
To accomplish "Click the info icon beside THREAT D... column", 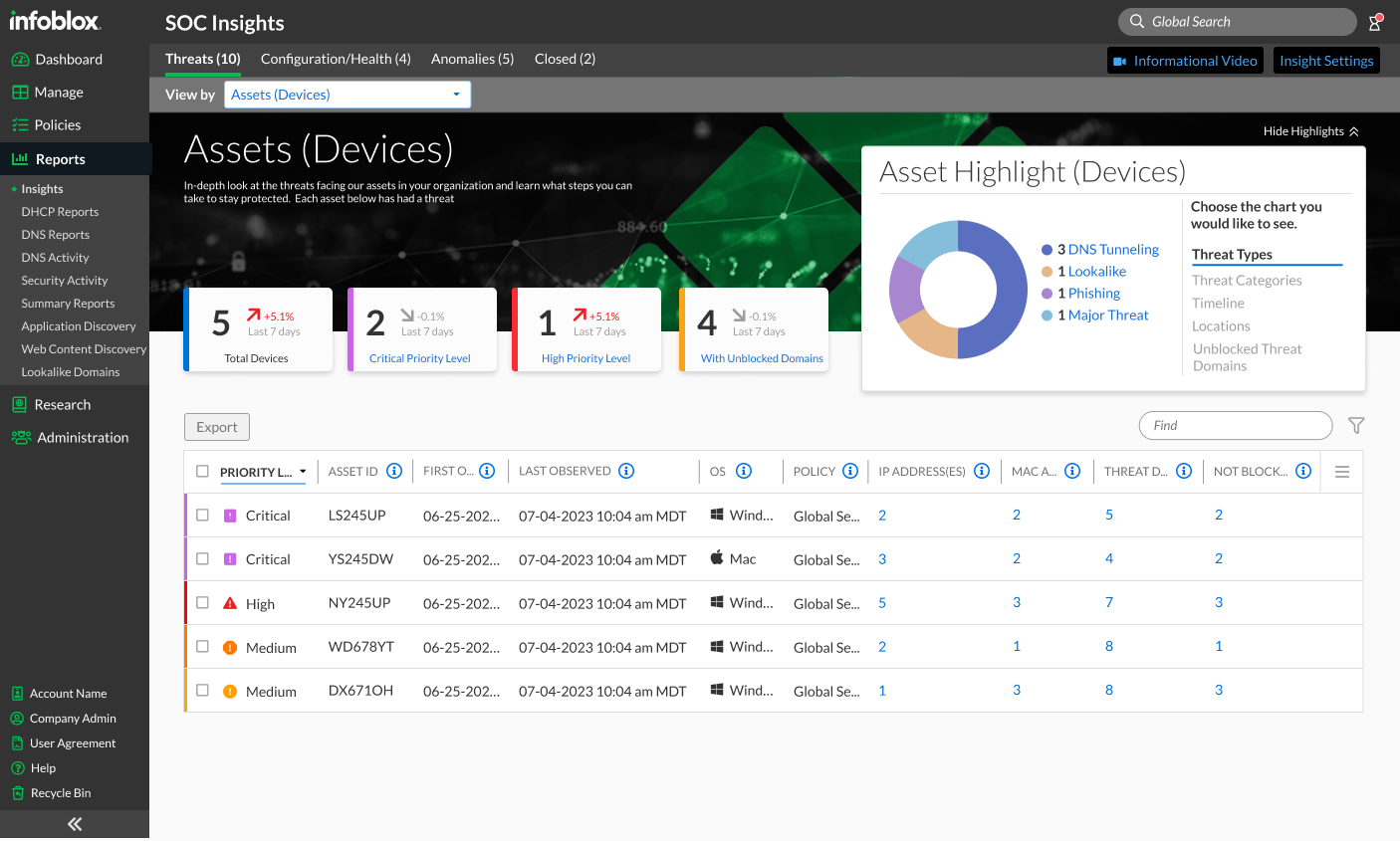I will pyautogui.click(x=1184, y=471).
